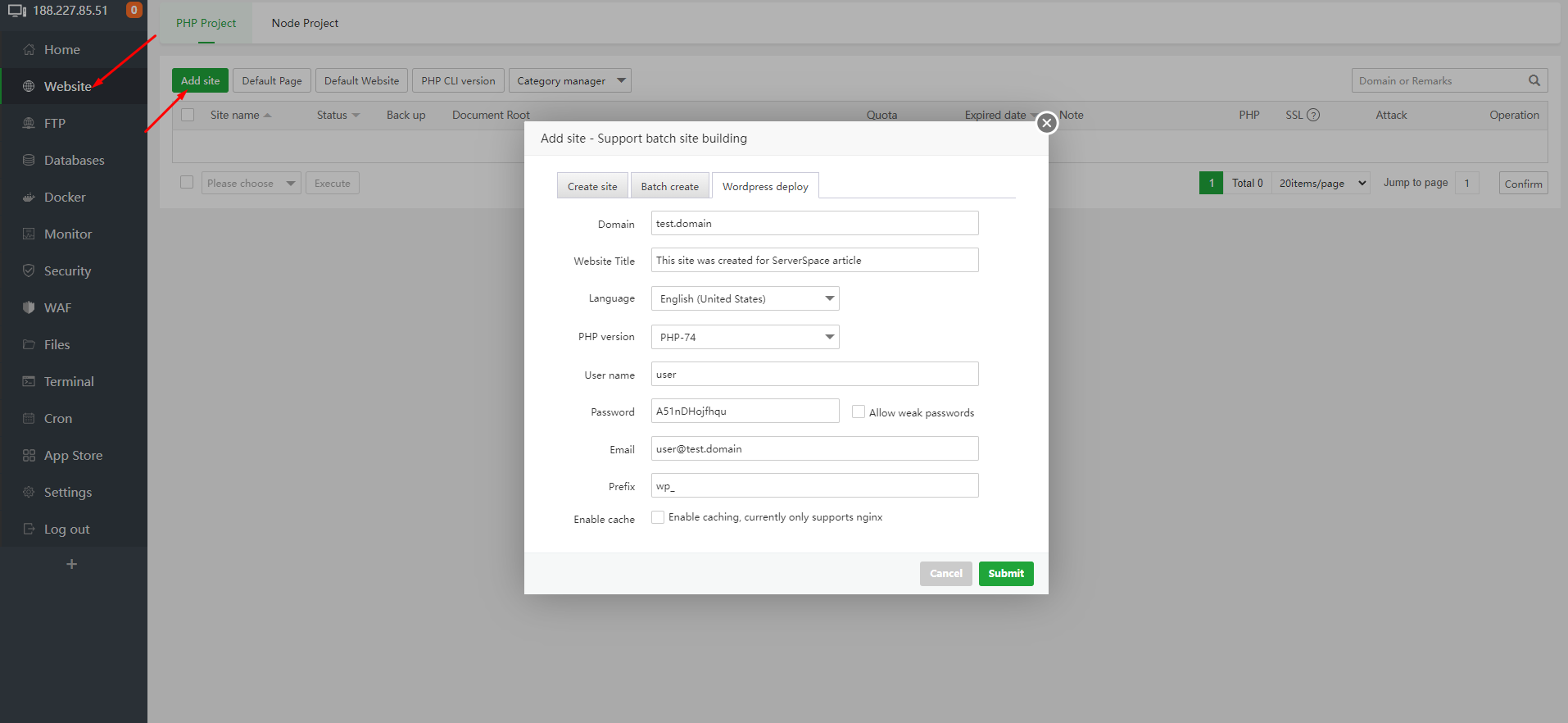This screenshot has width=1568, height=723.
Task: Click the Log out icon
Action: (29, 529)
